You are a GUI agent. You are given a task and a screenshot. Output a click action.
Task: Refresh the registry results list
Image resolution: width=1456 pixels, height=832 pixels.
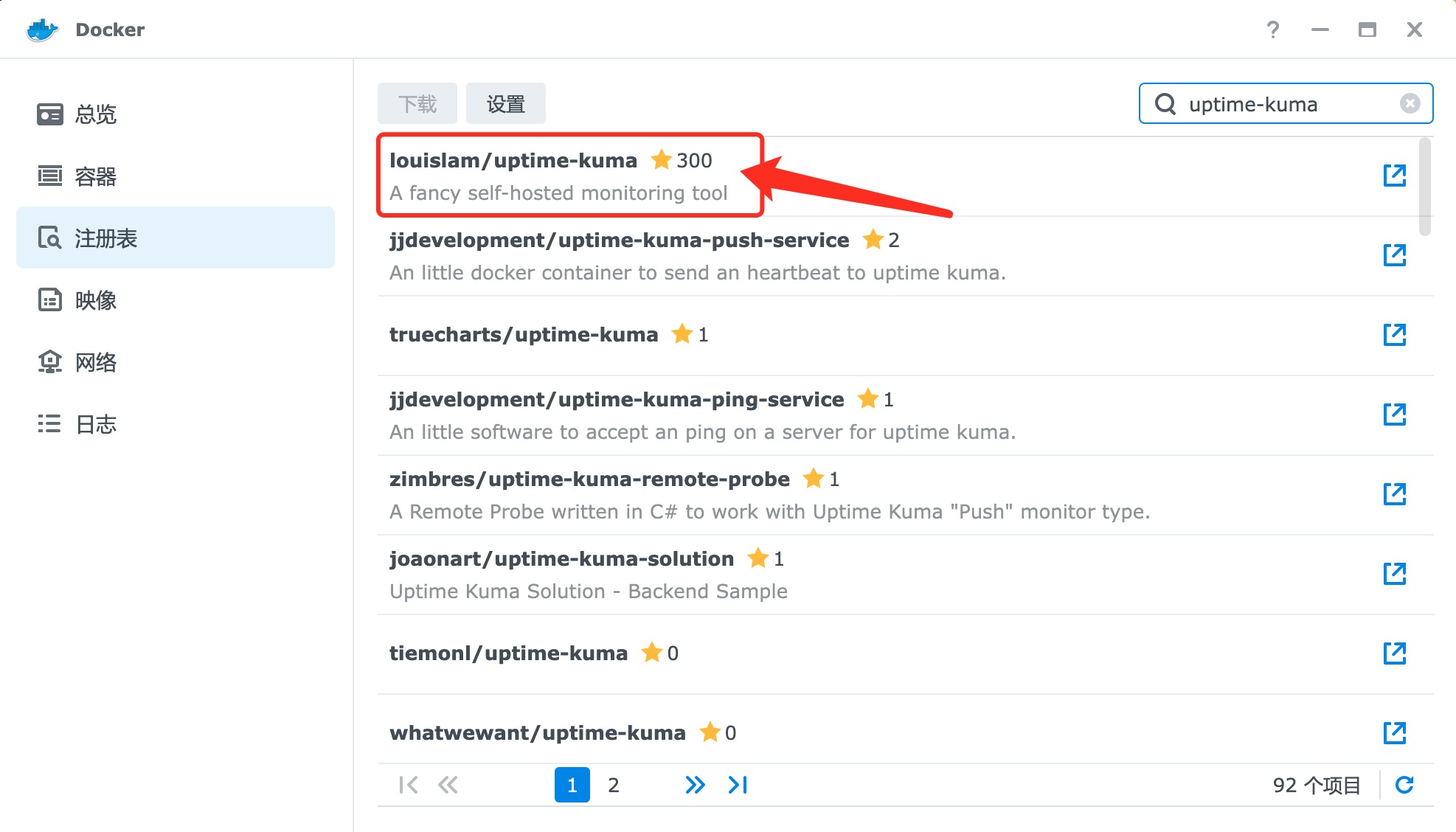coord(1404,785)
